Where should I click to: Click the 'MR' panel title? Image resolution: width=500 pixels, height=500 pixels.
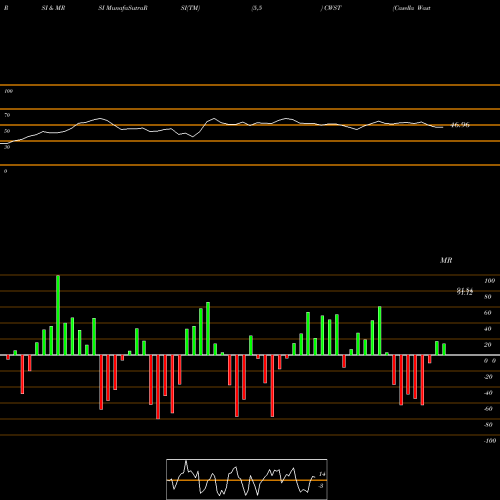(446, 260)
